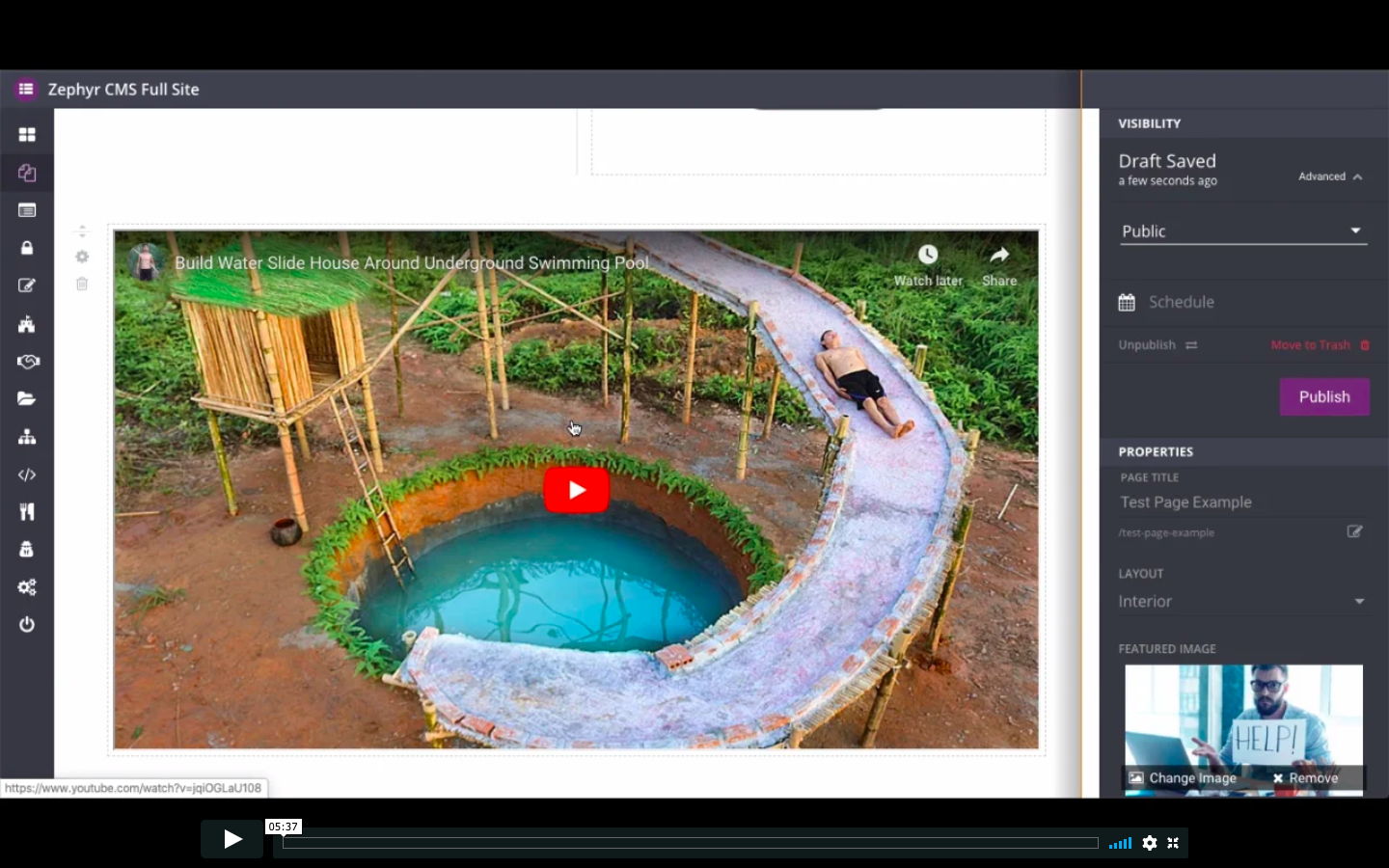Click the YouTube channel avatar in video
The image size is (1389, 868).
147,262
